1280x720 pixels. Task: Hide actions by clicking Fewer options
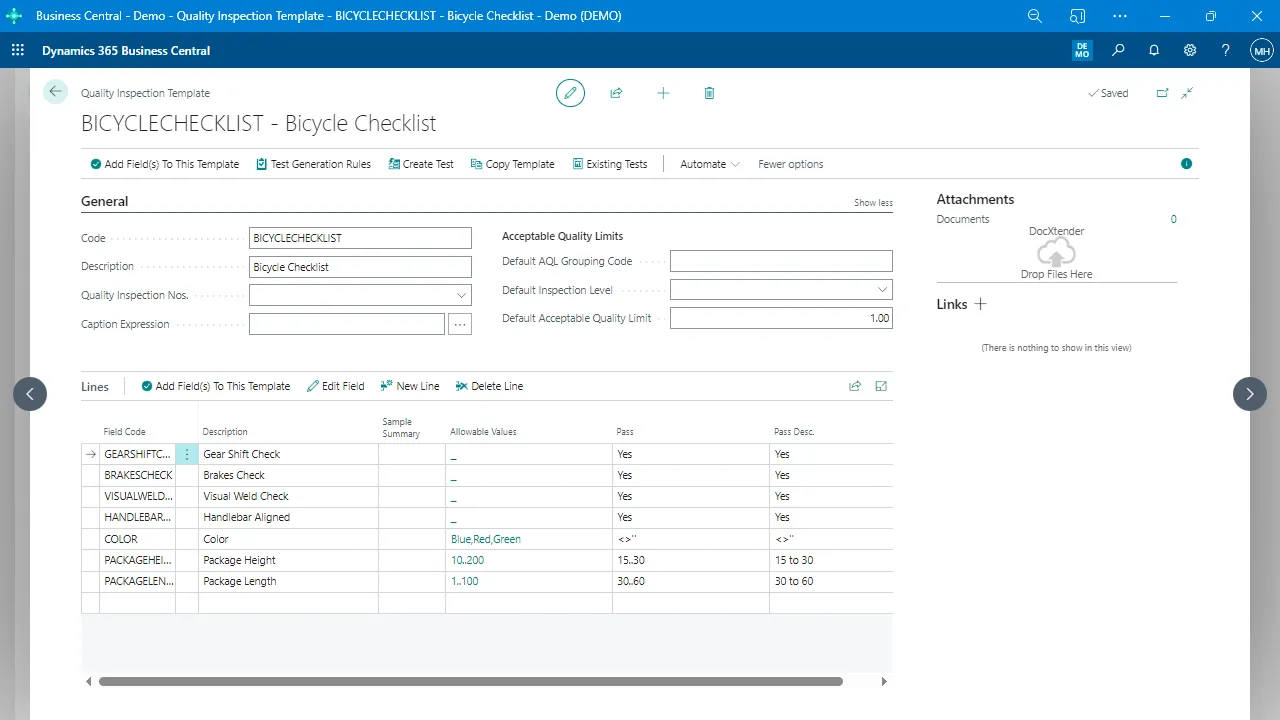click(790, 163)
